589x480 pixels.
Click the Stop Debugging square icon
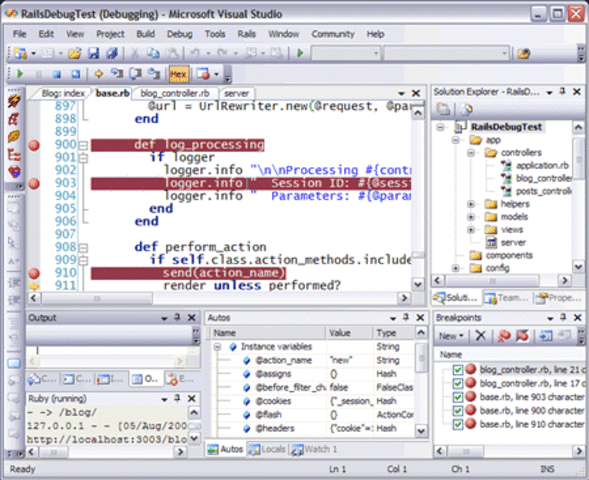[x=56, y=74]
